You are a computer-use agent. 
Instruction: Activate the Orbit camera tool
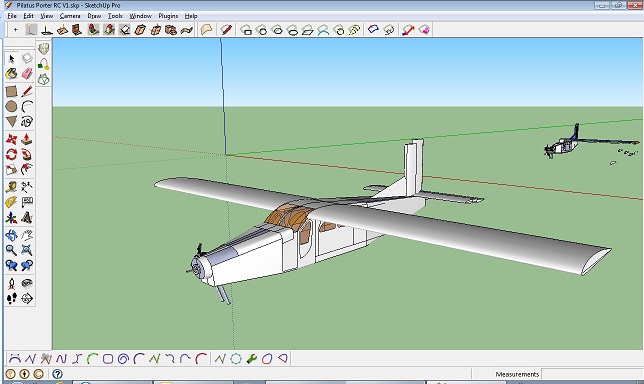pos(12,235)
